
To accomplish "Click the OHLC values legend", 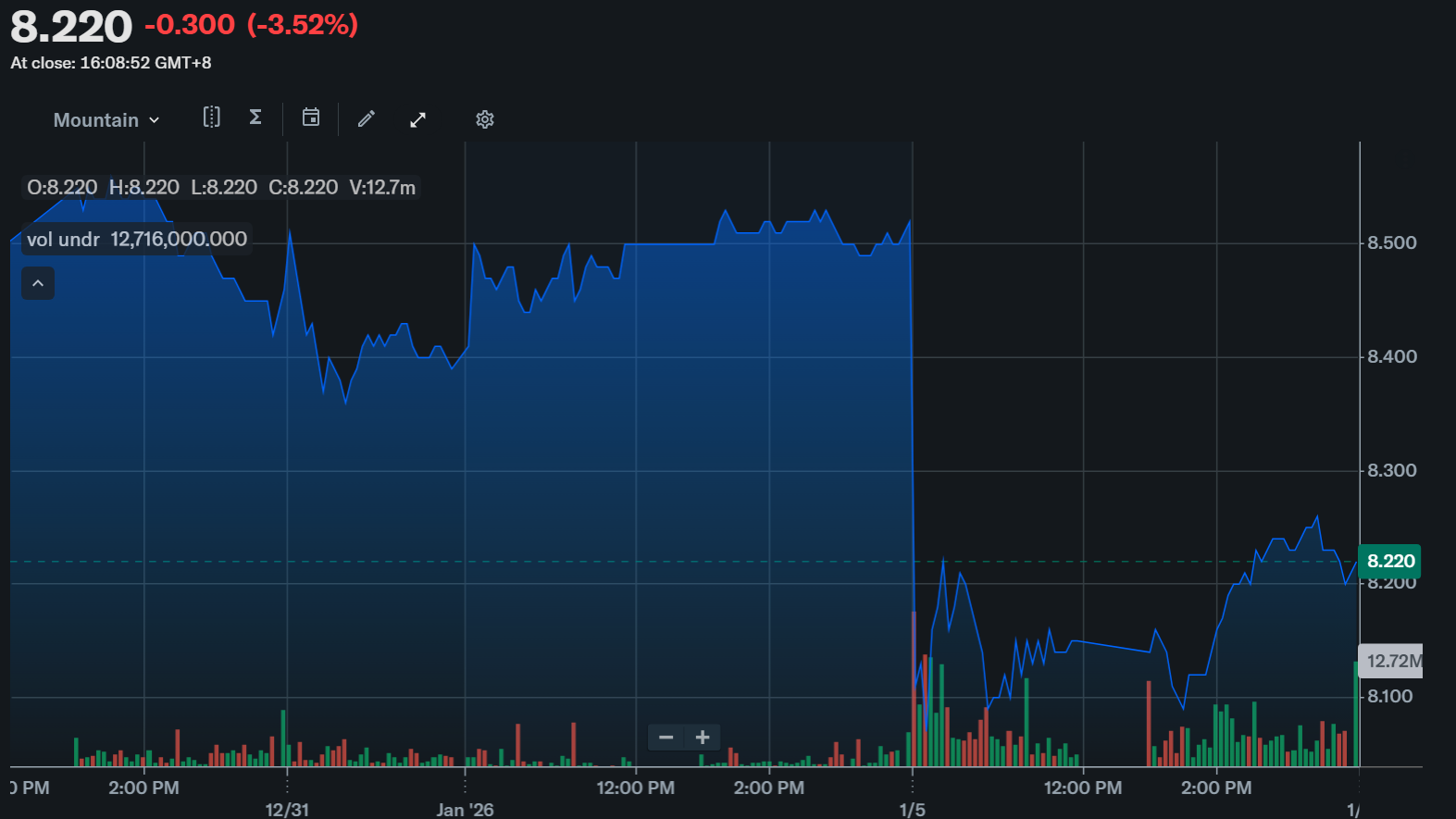I will point(220,188).
